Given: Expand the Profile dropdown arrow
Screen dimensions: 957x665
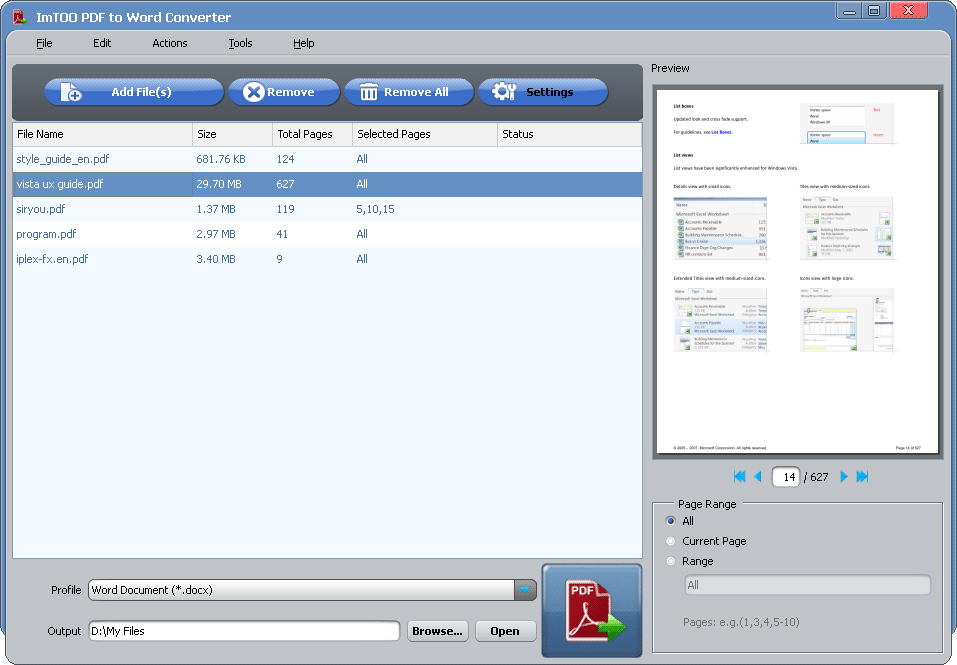Looking at the screenshot, I should point(524,590).
